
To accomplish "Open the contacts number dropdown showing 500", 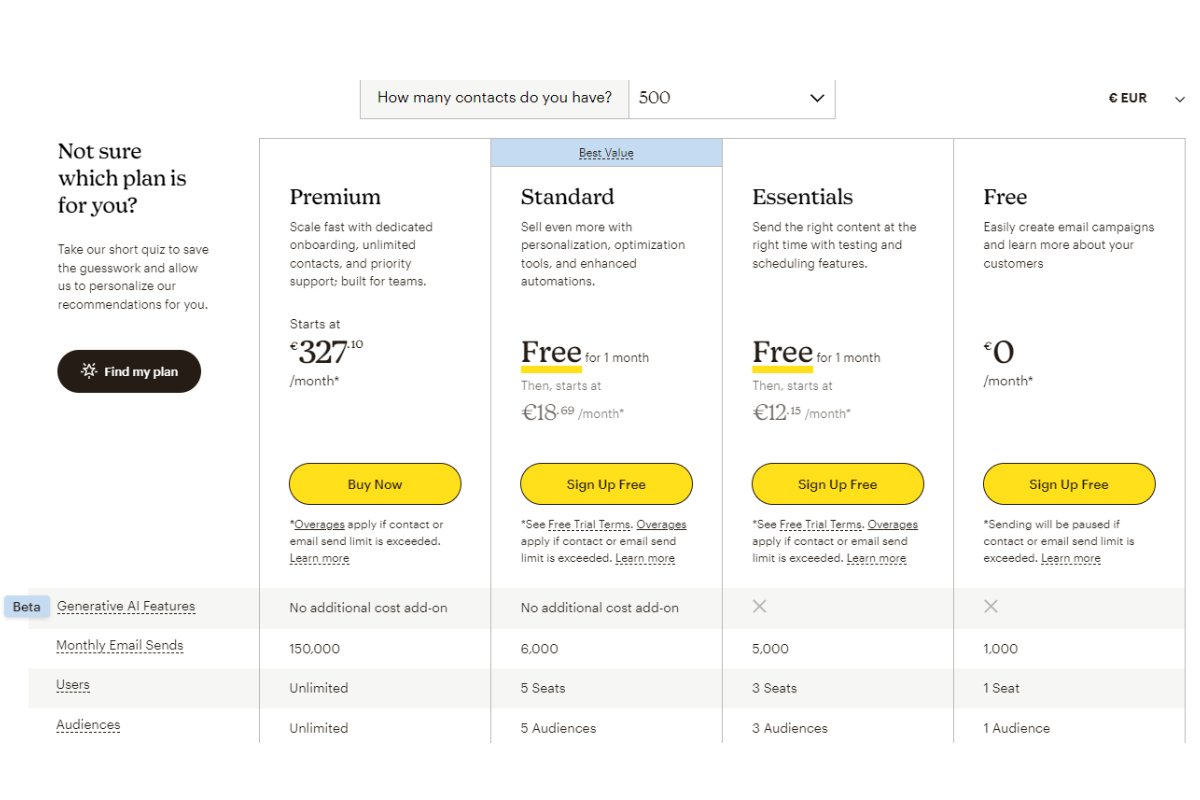I will [732, 98].
